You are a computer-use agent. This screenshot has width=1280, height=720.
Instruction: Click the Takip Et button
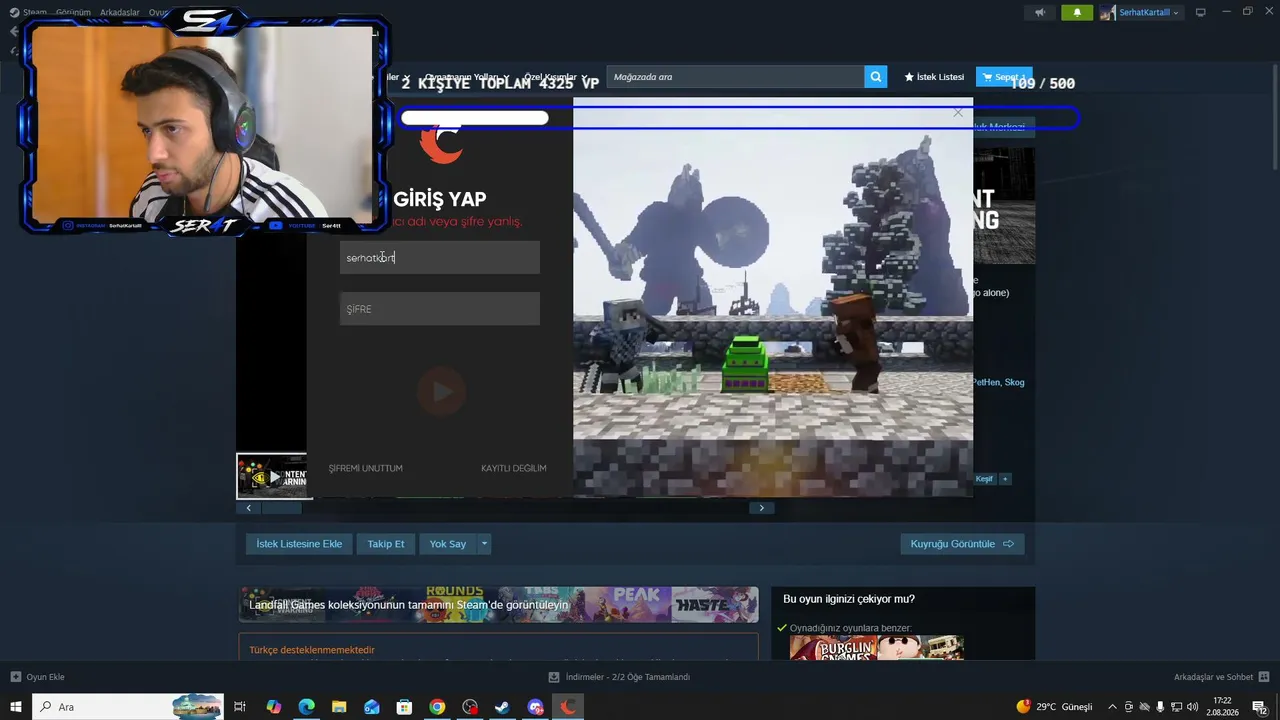point(386,544)
